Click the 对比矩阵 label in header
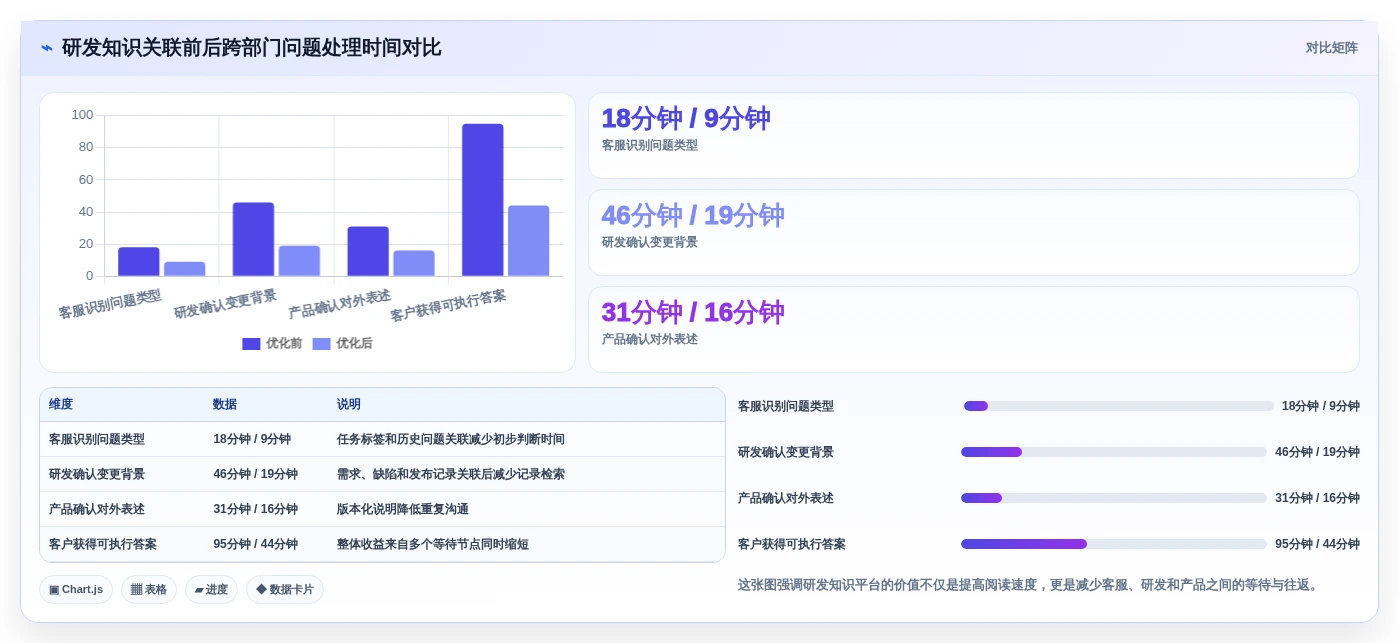 [x=1331, y=48]
